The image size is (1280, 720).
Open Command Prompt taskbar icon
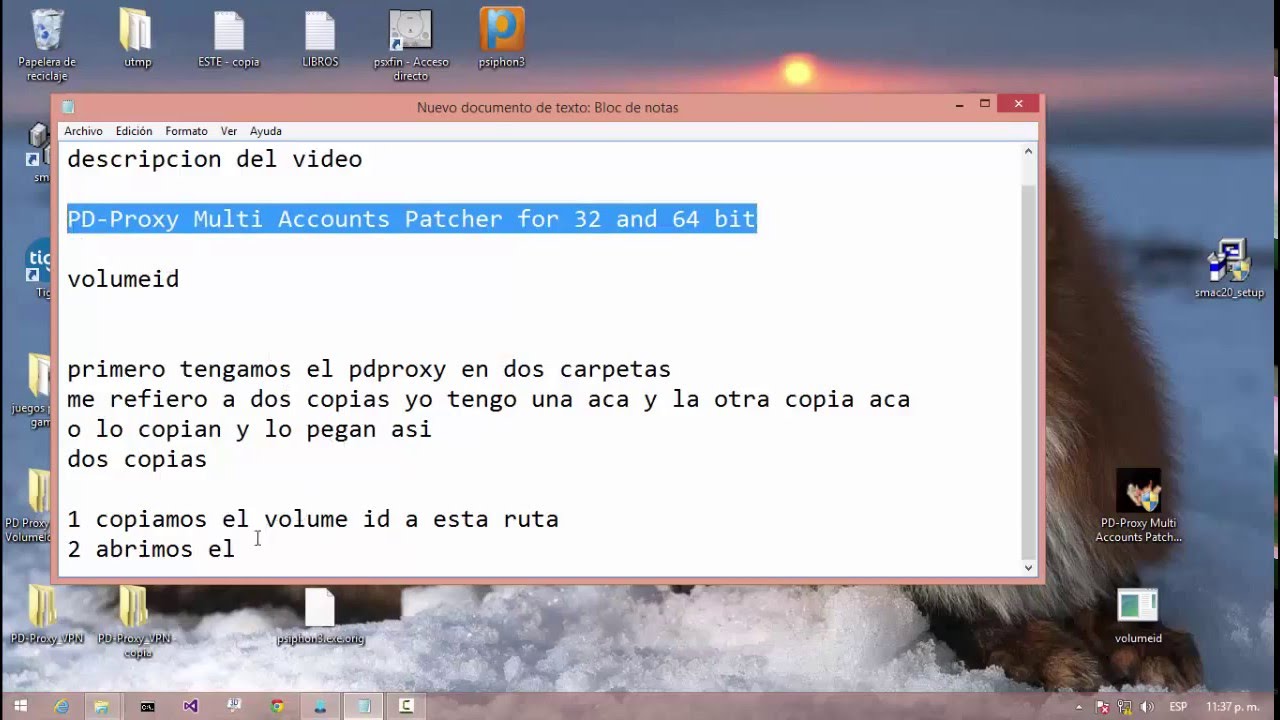(147, 706)
